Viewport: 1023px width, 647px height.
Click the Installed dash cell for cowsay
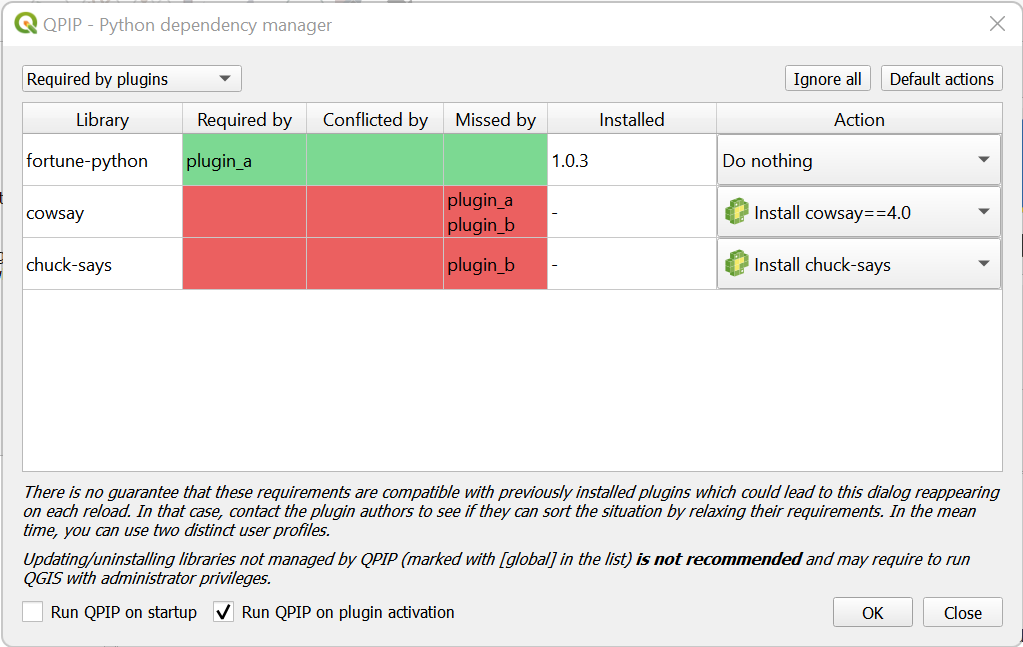point(632,212)
